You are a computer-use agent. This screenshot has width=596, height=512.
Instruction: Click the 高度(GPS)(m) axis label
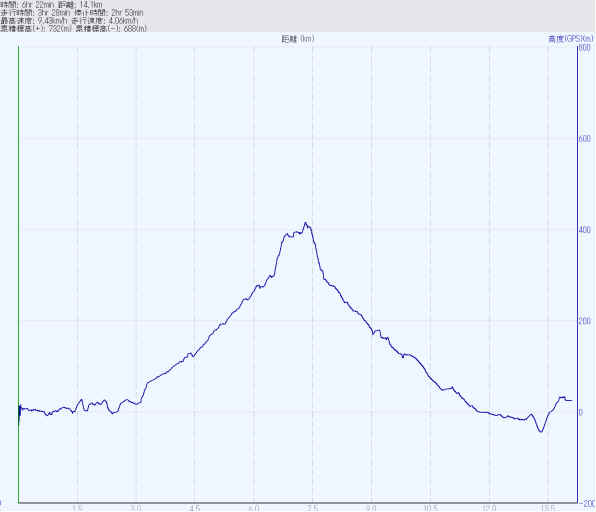tap(571, 39)
